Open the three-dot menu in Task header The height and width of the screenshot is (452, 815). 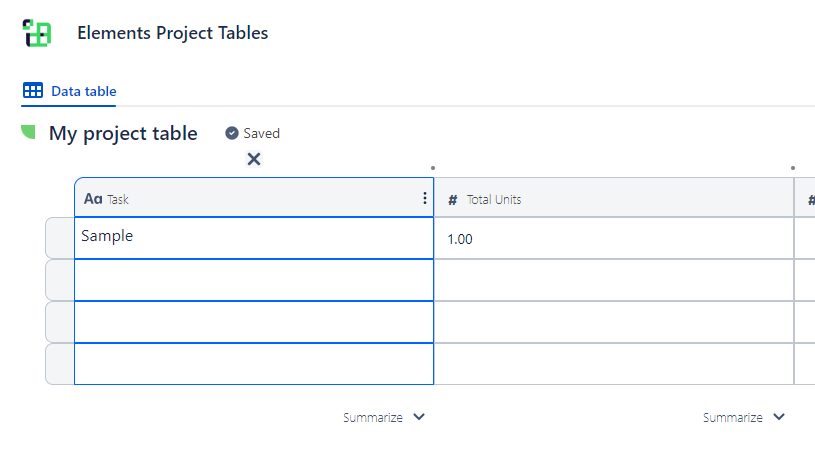coord(425,198)
